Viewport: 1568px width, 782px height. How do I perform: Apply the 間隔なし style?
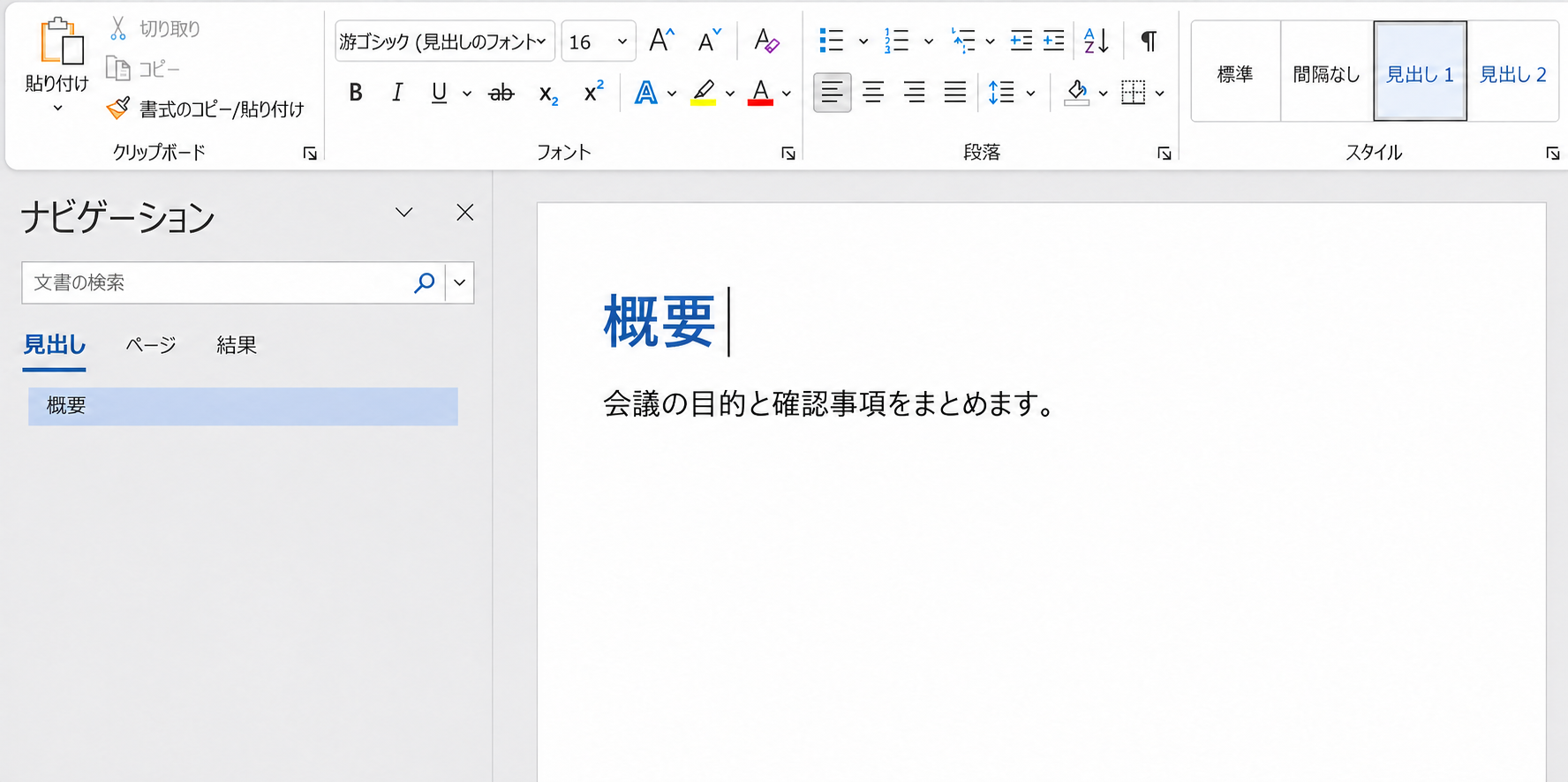coord(1326,71)
